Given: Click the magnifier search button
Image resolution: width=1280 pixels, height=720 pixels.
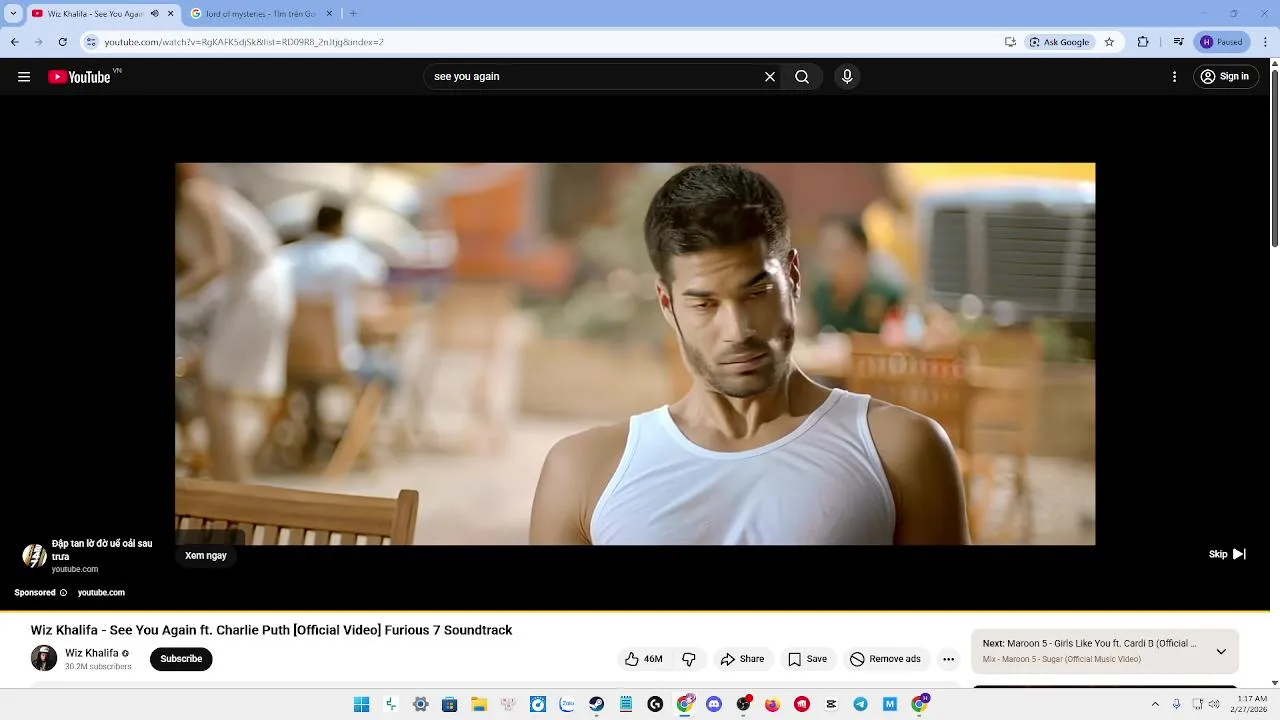Looking at the screenshot, I should pos(802,77).
